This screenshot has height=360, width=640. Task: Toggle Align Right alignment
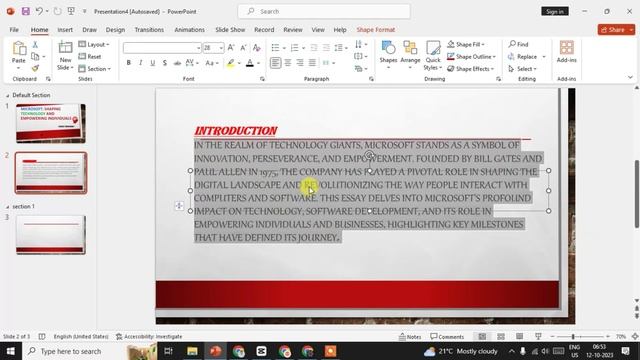(x=300, y=63)
